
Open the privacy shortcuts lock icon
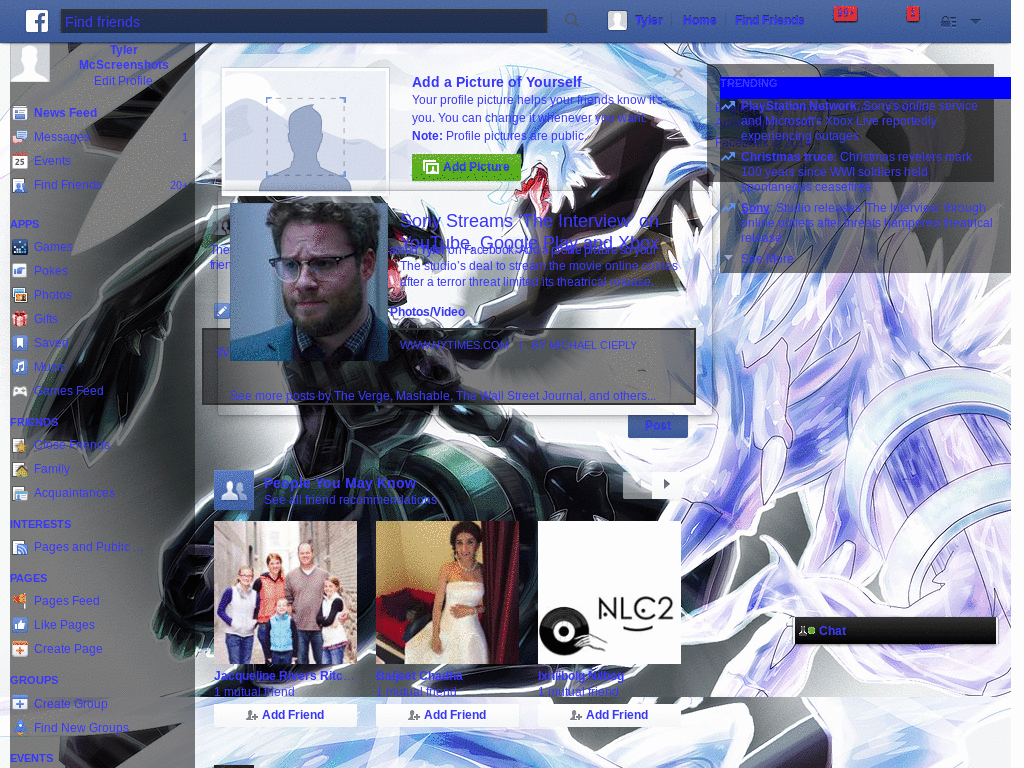coord(948,22)
